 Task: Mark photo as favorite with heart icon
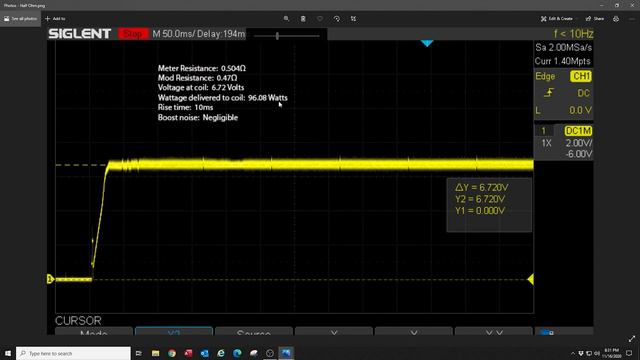click(320, 19)
